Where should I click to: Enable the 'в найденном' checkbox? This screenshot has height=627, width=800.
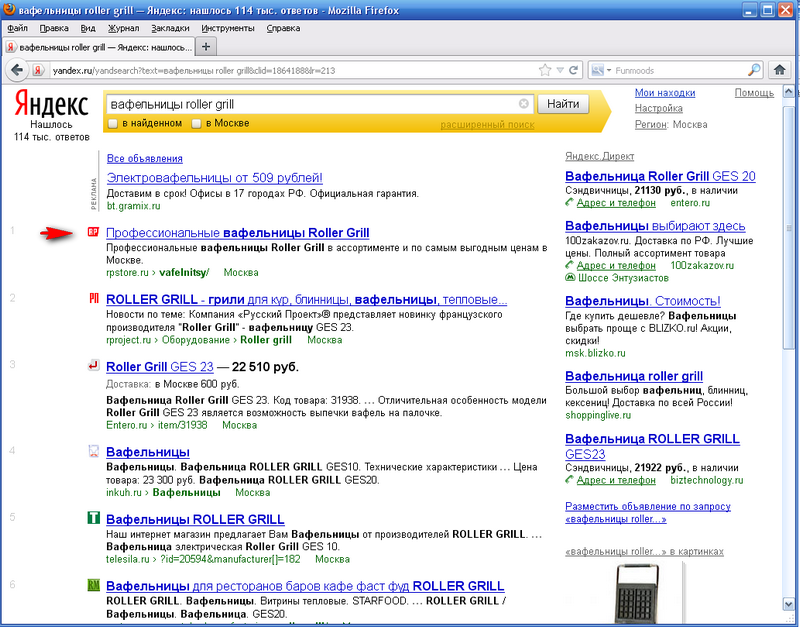[113, 123]
